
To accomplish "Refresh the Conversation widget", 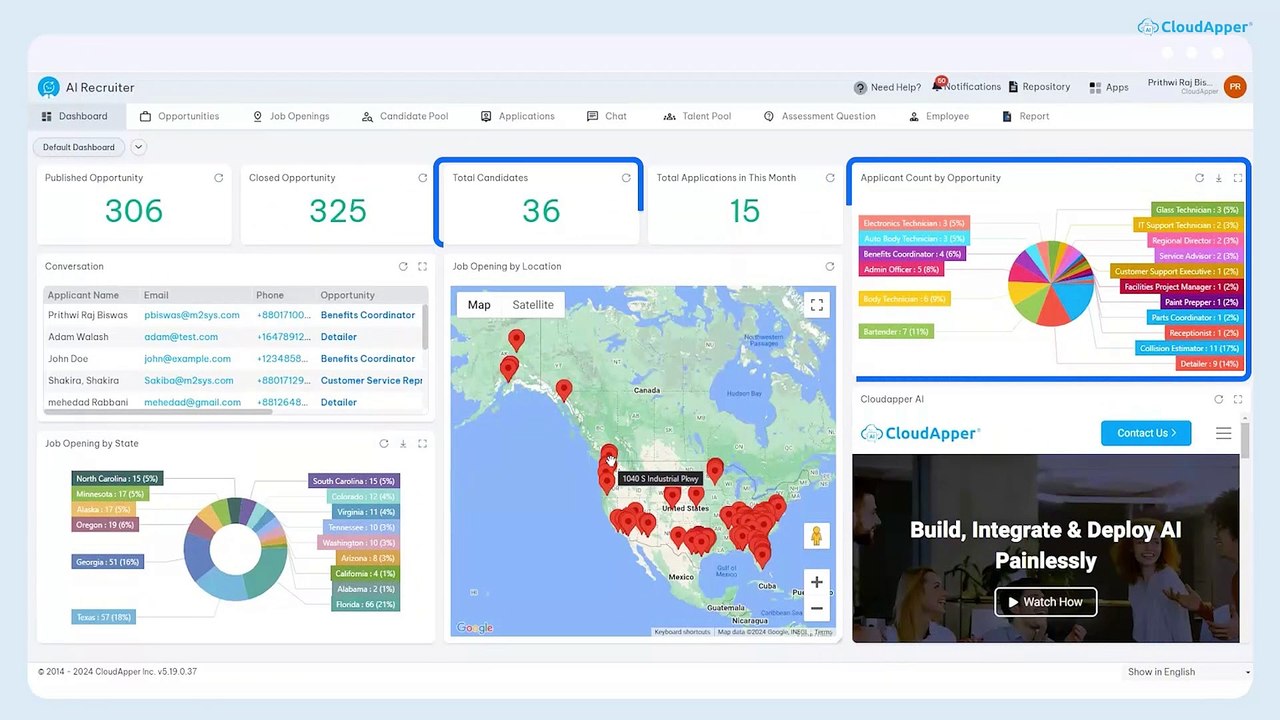I will 403,267.
